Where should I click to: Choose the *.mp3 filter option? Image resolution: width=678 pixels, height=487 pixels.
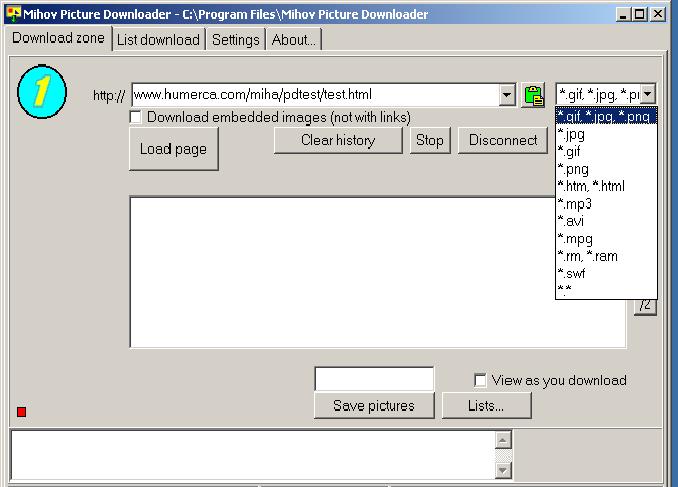click(606, 204)
